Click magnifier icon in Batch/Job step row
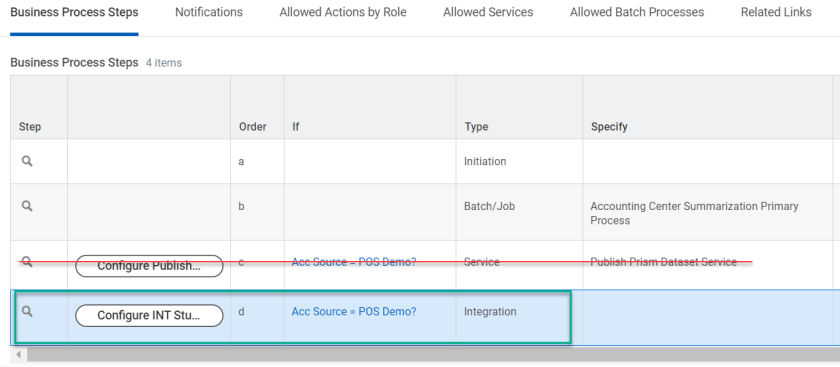This screenshot has width=840, height=367. click(x=27, y=206)
